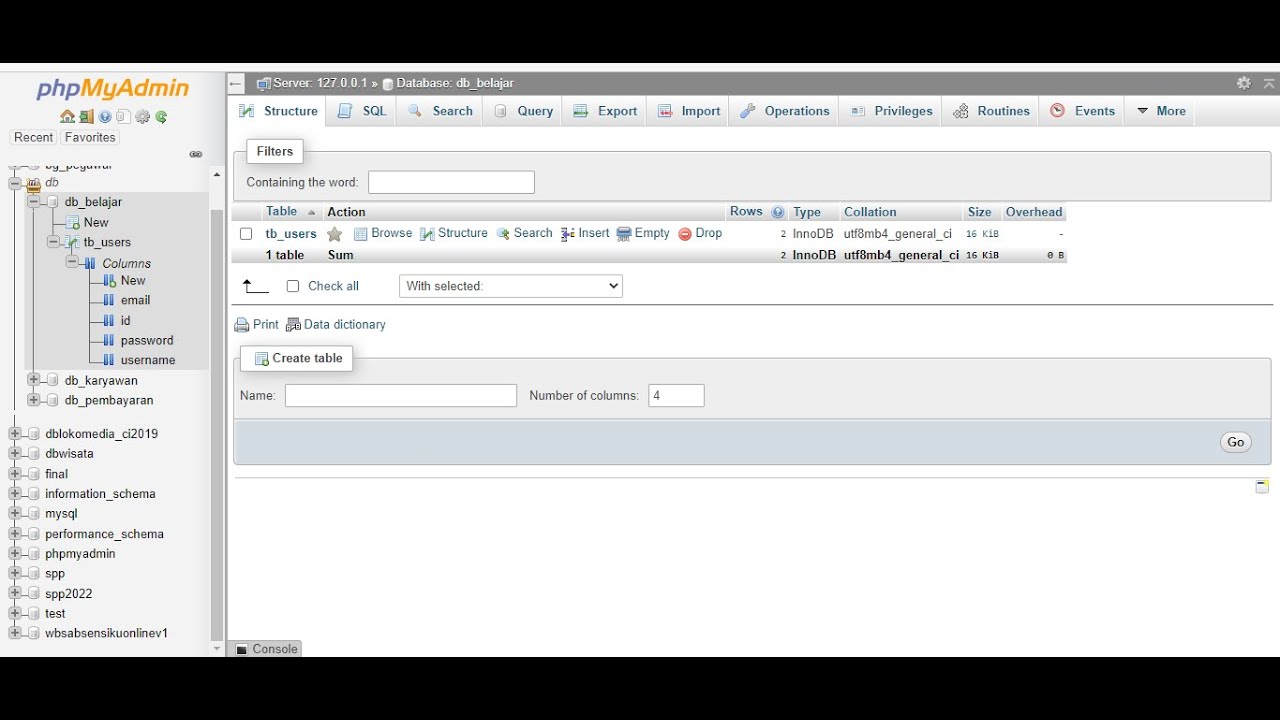The width and height of the screenshot is (1280, 720).
Task: Open the With selected dropdown
Action: coord(511,286)
